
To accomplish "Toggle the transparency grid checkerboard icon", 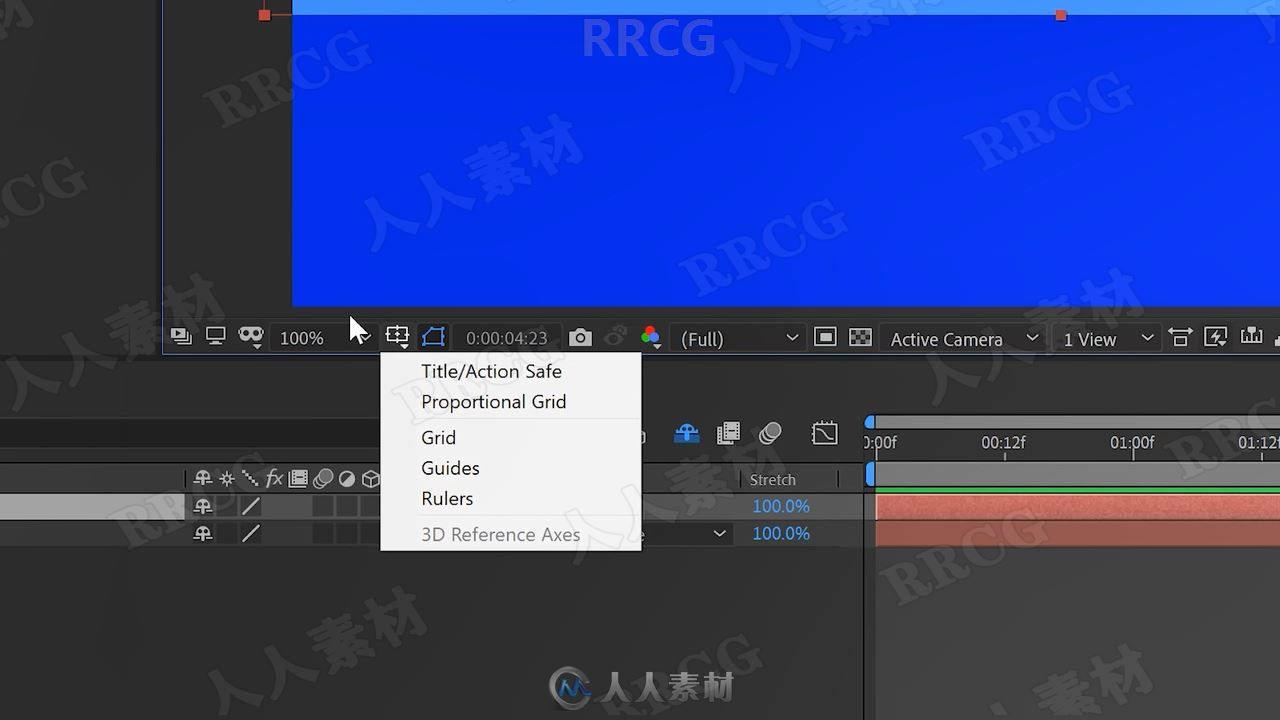I will click(x=860, y=338).
